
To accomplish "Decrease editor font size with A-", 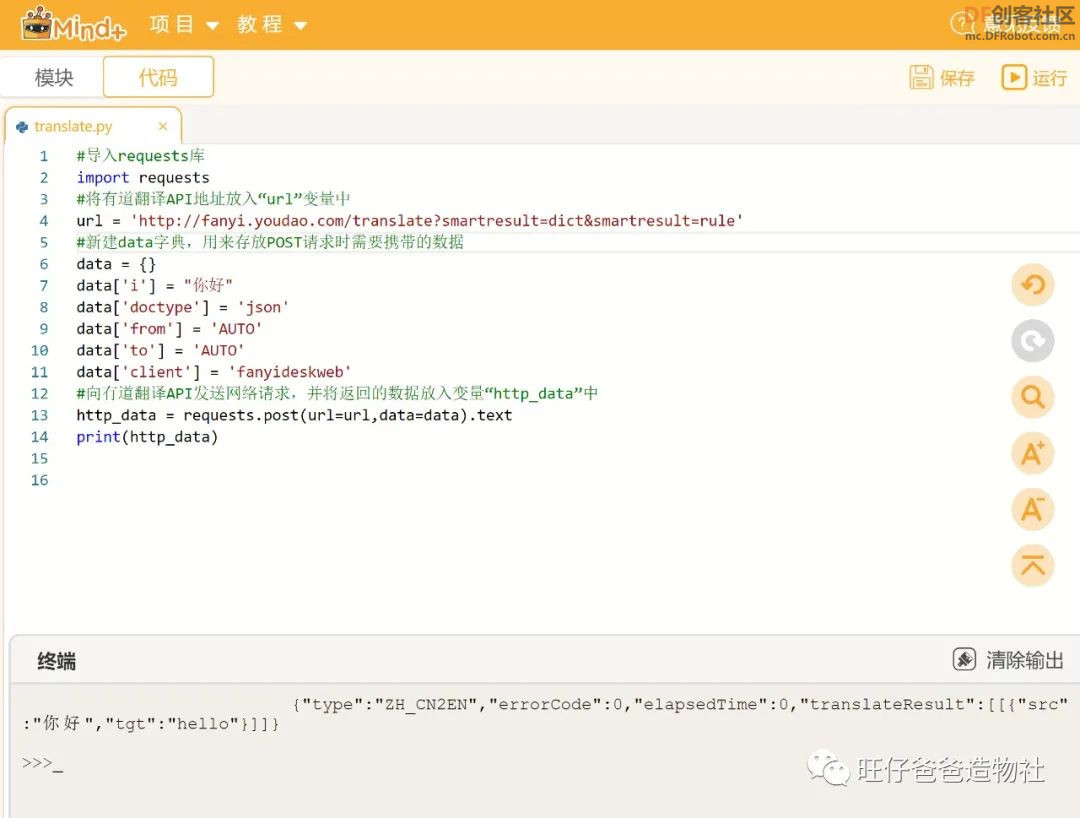I will coord(1032,510).
